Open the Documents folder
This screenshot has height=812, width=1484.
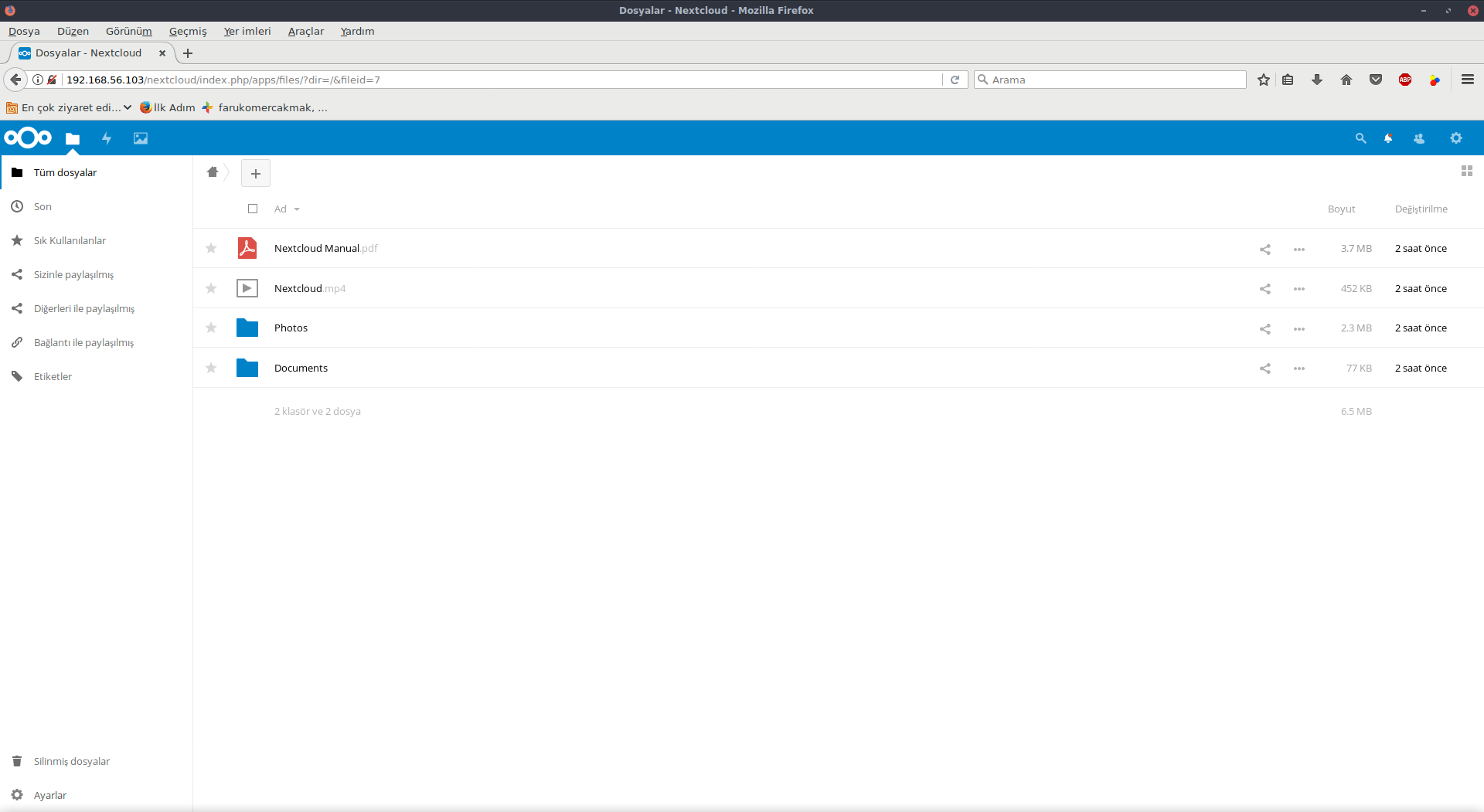pyautogui.click(x=301, y=369)
